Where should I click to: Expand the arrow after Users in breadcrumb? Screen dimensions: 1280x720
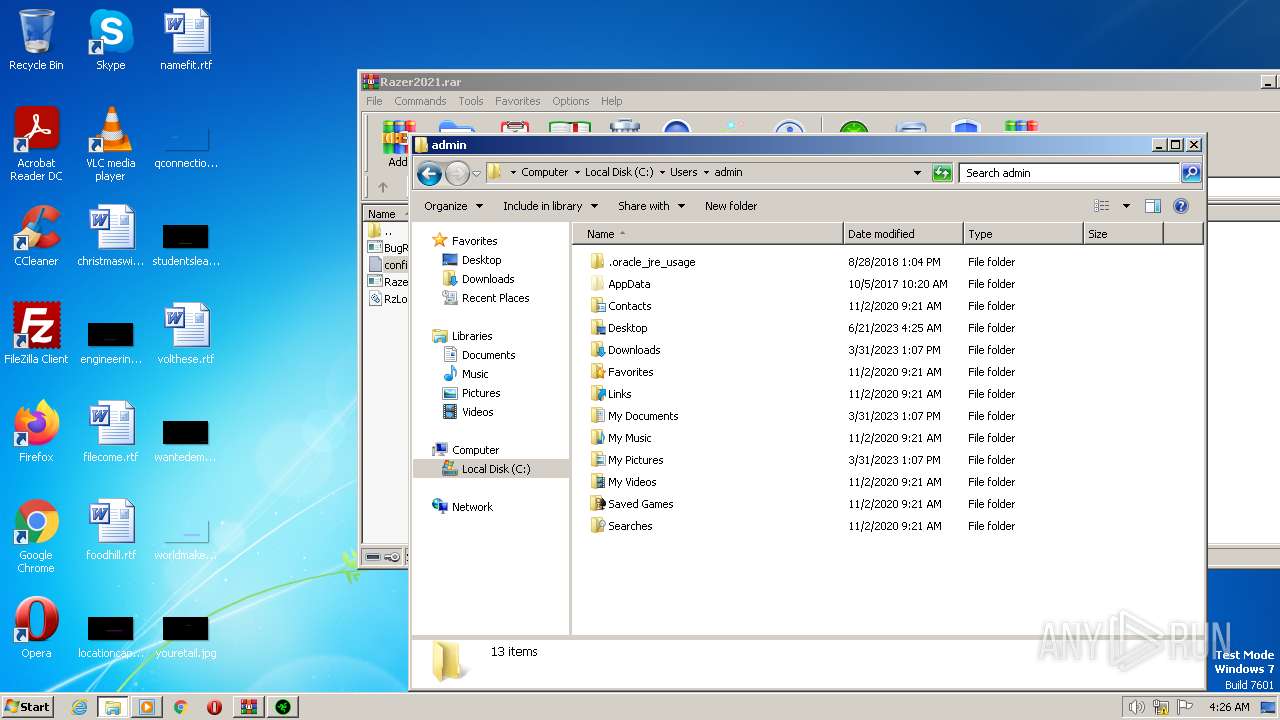[705, 173]
